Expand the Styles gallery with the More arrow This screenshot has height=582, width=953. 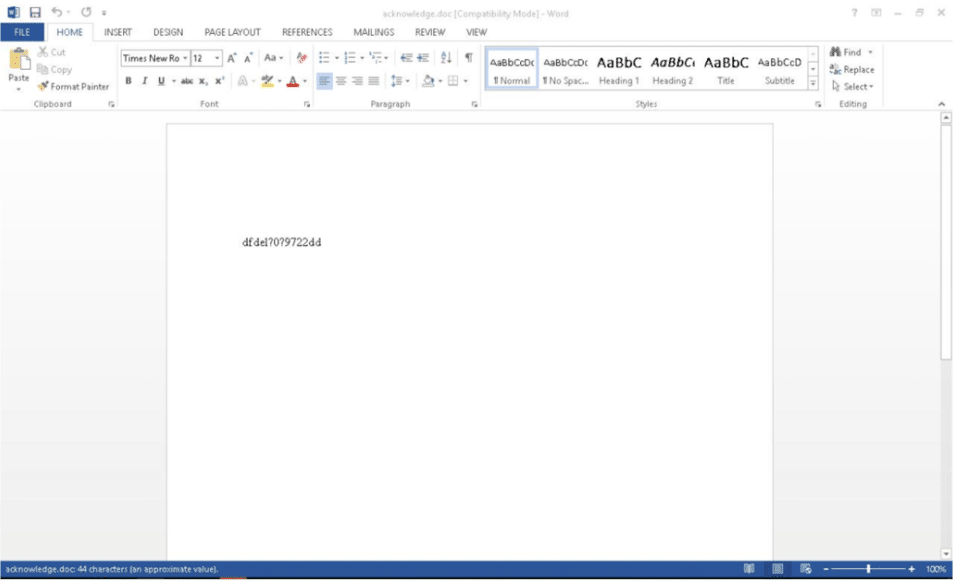coord(813,83)
